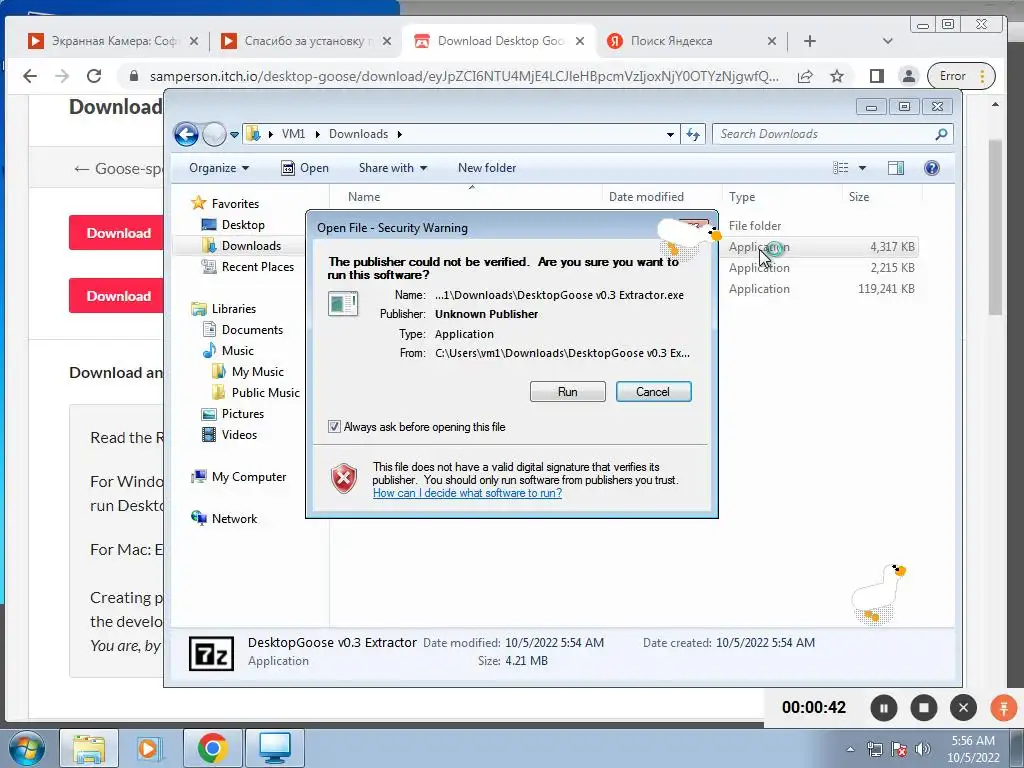Click Run in the Security Warning dialog
The height and width of the screenshot is (768, 1024).
(568, 392)
